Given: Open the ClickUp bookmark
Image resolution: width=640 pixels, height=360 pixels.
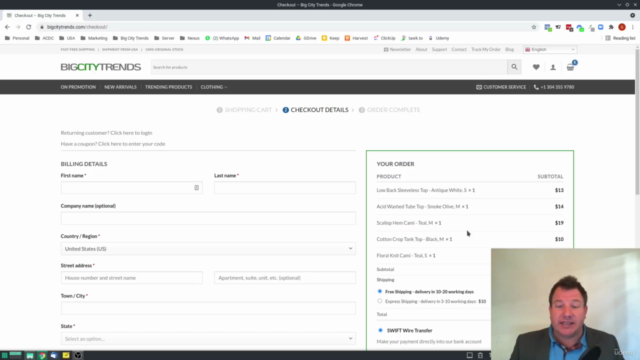Looking at the screenshot, I should pyautogui.click(x=384, y=38).
